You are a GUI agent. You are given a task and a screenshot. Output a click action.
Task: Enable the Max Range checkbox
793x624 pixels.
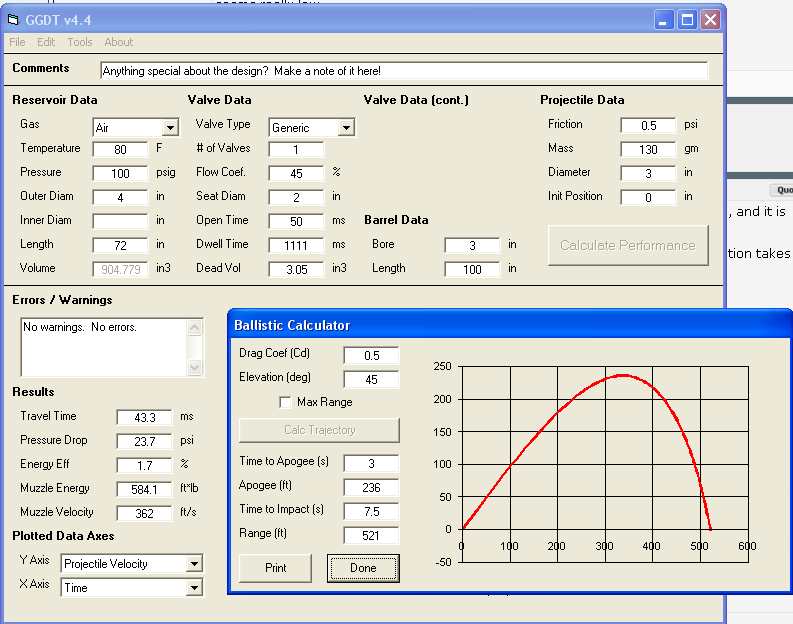tap(285, 402)
